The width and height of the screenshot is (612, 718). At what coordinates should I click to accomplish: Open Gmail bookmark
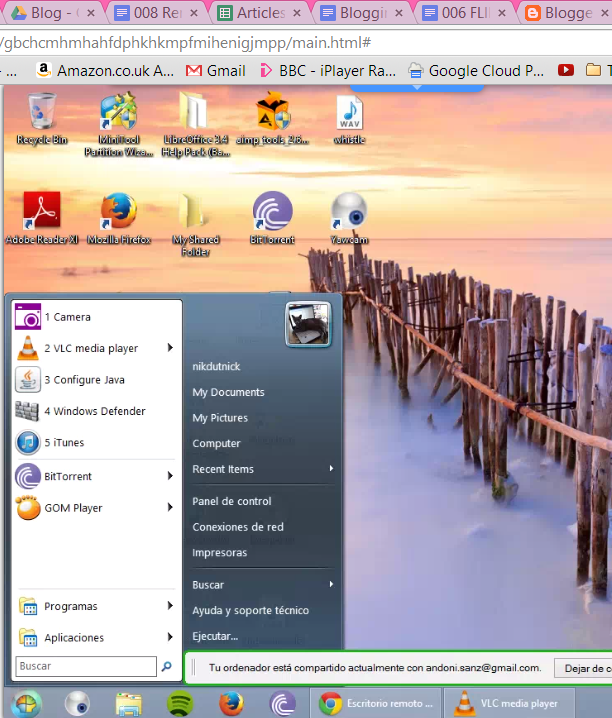(x=216, y=71)
